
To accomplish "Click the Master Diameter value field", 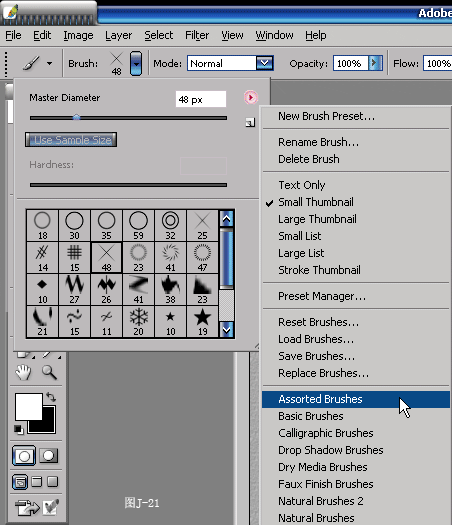I will (201, 99).
